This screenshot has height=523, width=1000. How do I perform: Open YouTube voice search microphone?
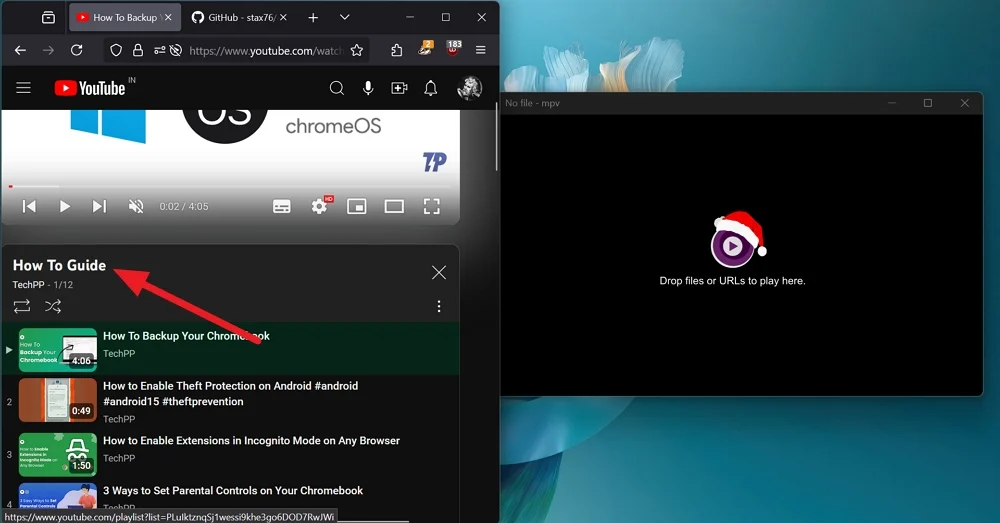point(368,89)
